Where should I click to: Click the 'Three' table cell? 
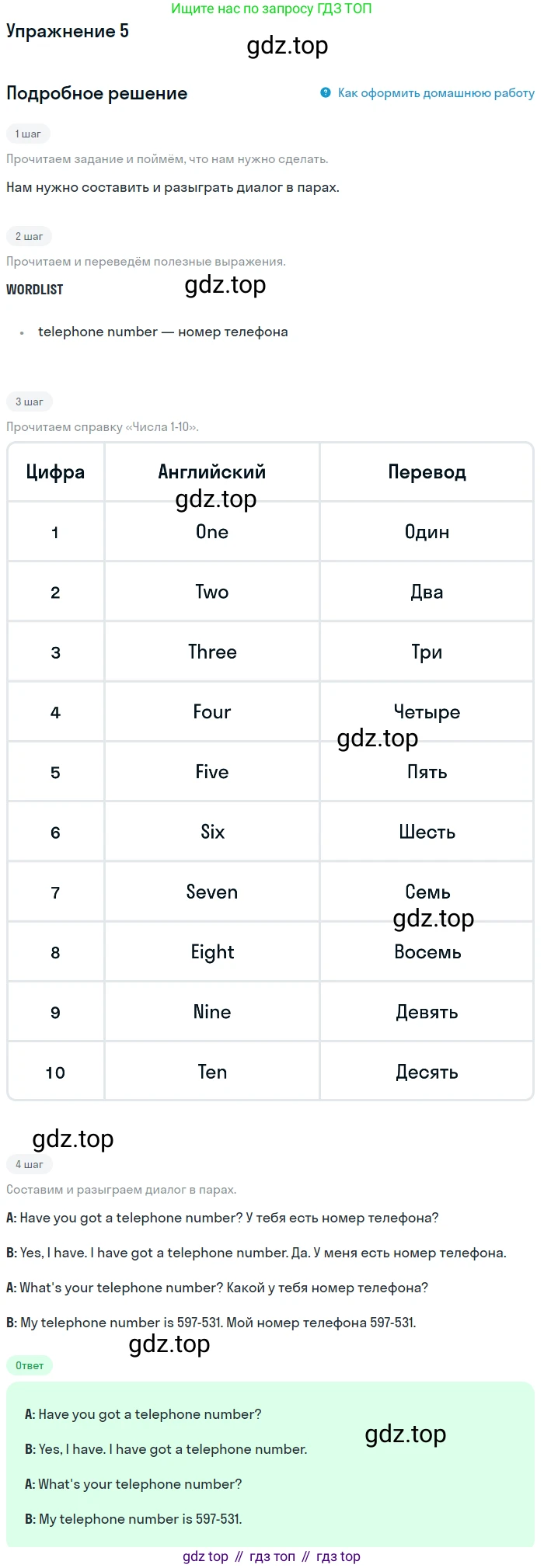pyautogui.click(x=212, y=652)
